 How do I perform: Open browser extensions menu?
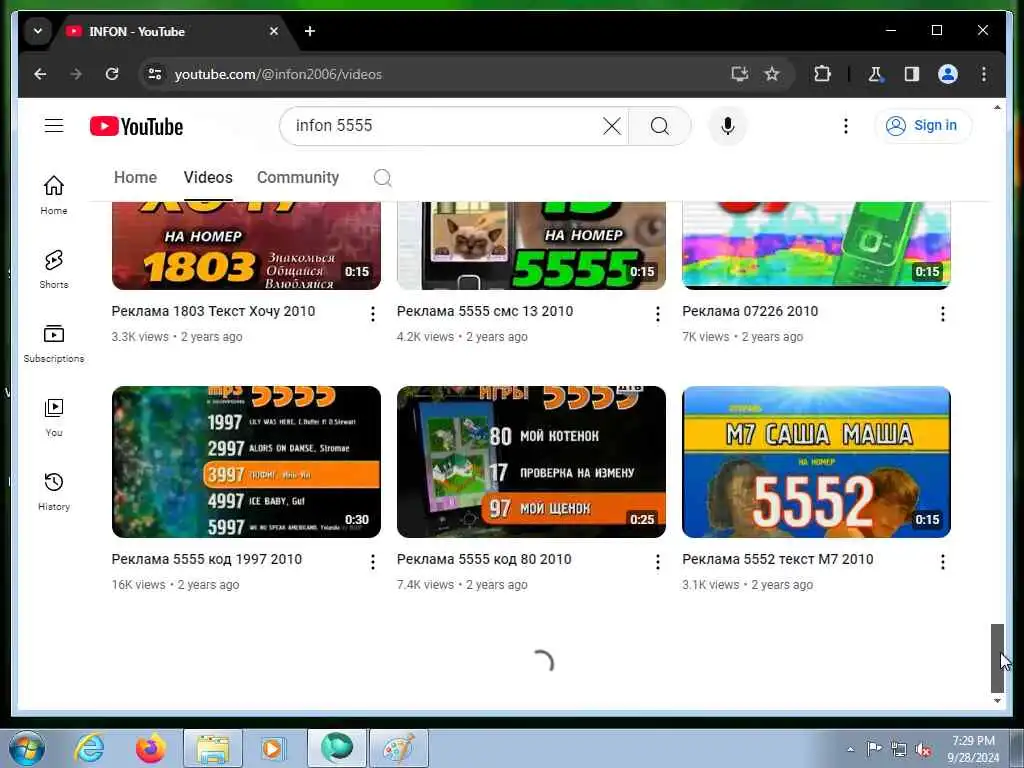click(x=822, y=74)
